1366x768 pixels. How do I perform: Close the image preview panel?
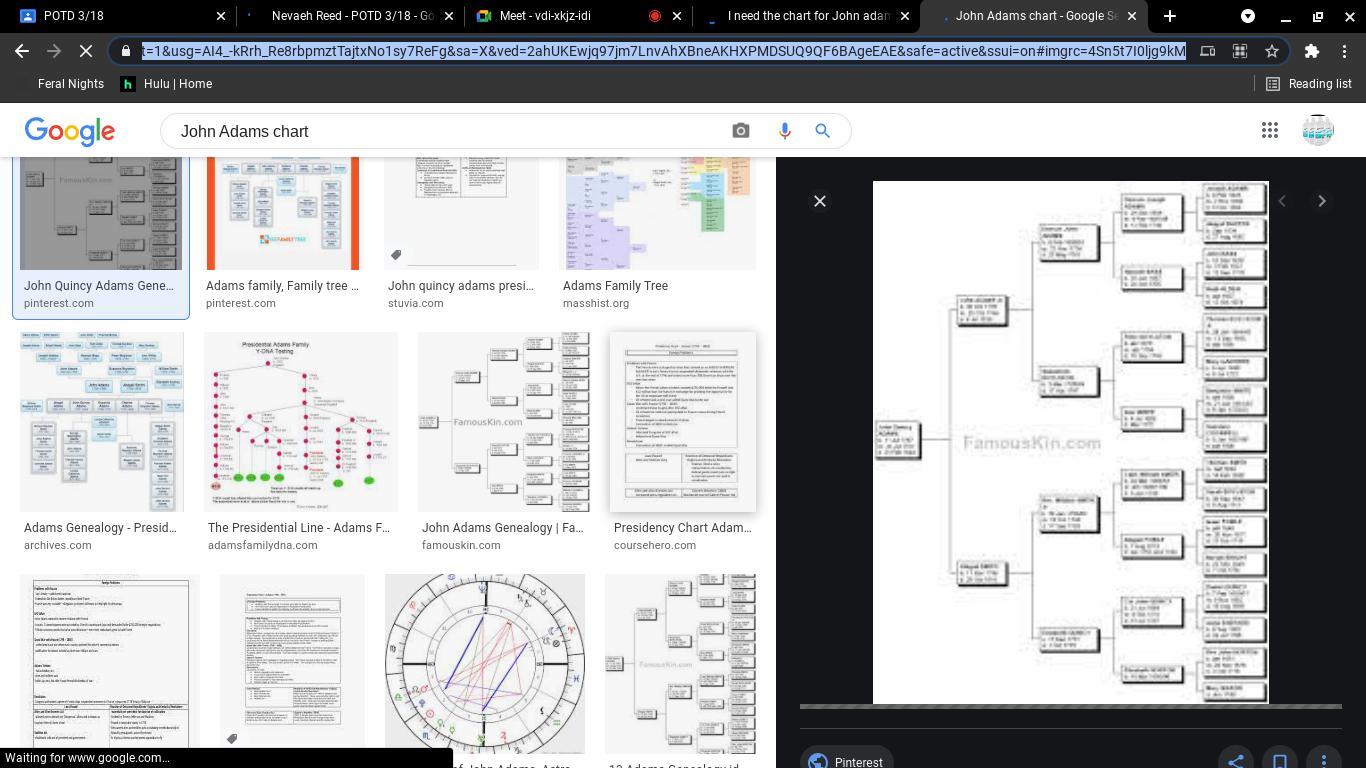(x=819, y=201)
